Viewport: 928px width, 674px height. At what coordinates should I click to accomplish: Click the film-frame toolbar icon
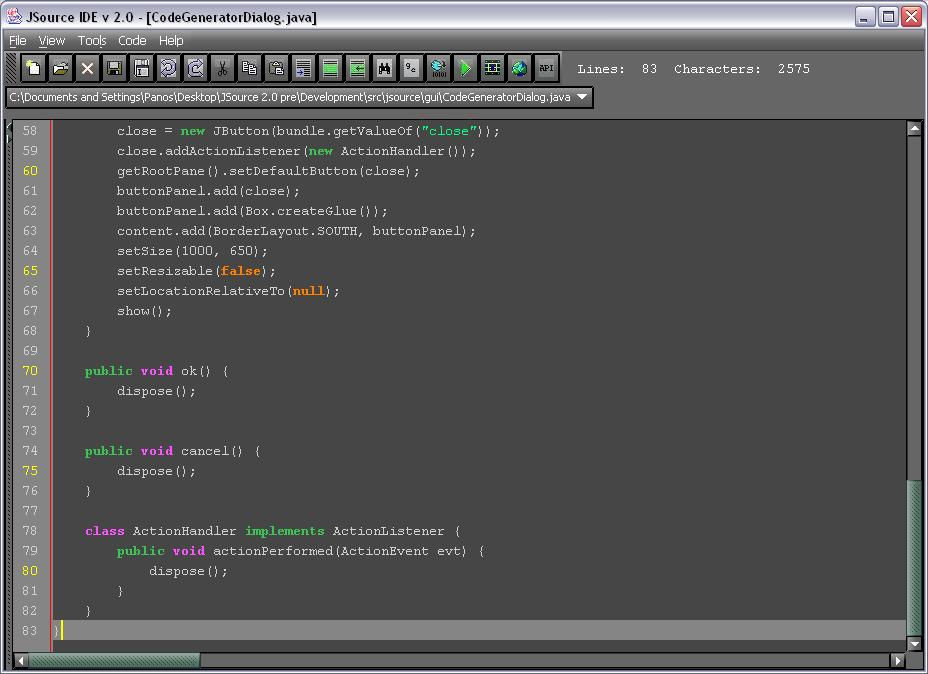pos(492,69)
